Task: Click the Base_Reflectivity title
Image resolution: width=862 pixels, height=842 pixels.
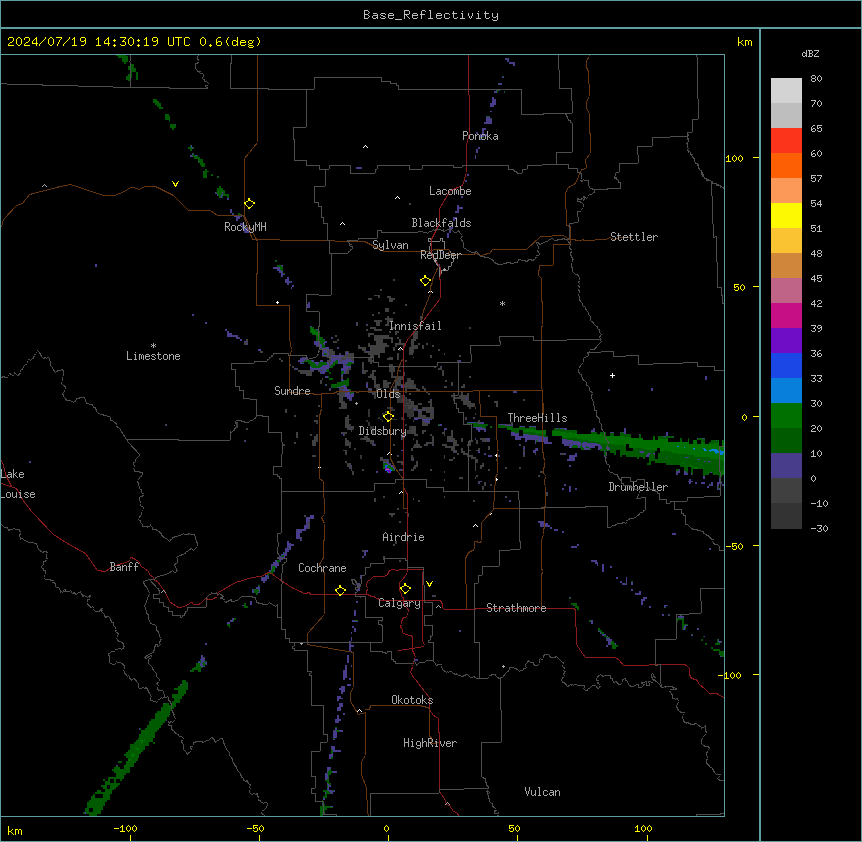Action: pyautogui.click(x=431, y=15)
